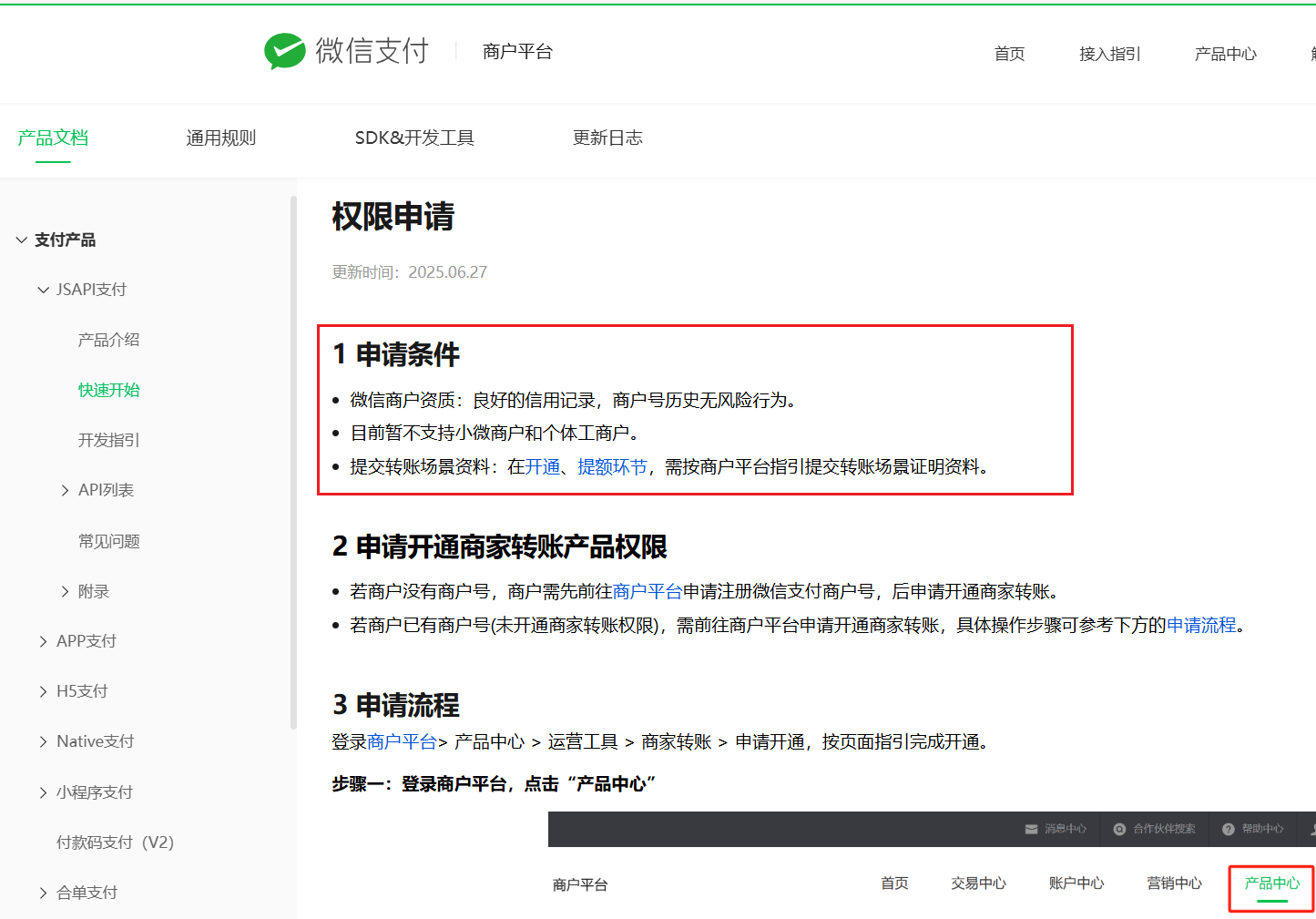Click the 帮助中心 question icon in the guide image

(1228, 829)
